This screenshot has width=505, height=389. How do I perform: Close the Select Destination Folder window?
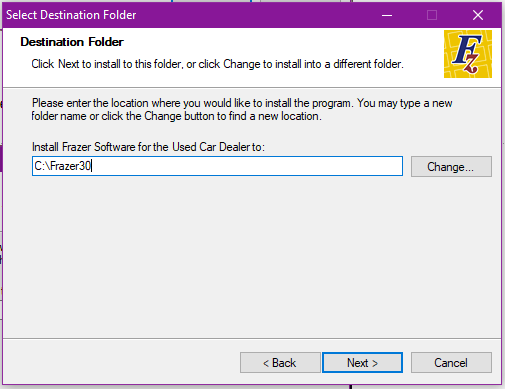pos(478,15)
